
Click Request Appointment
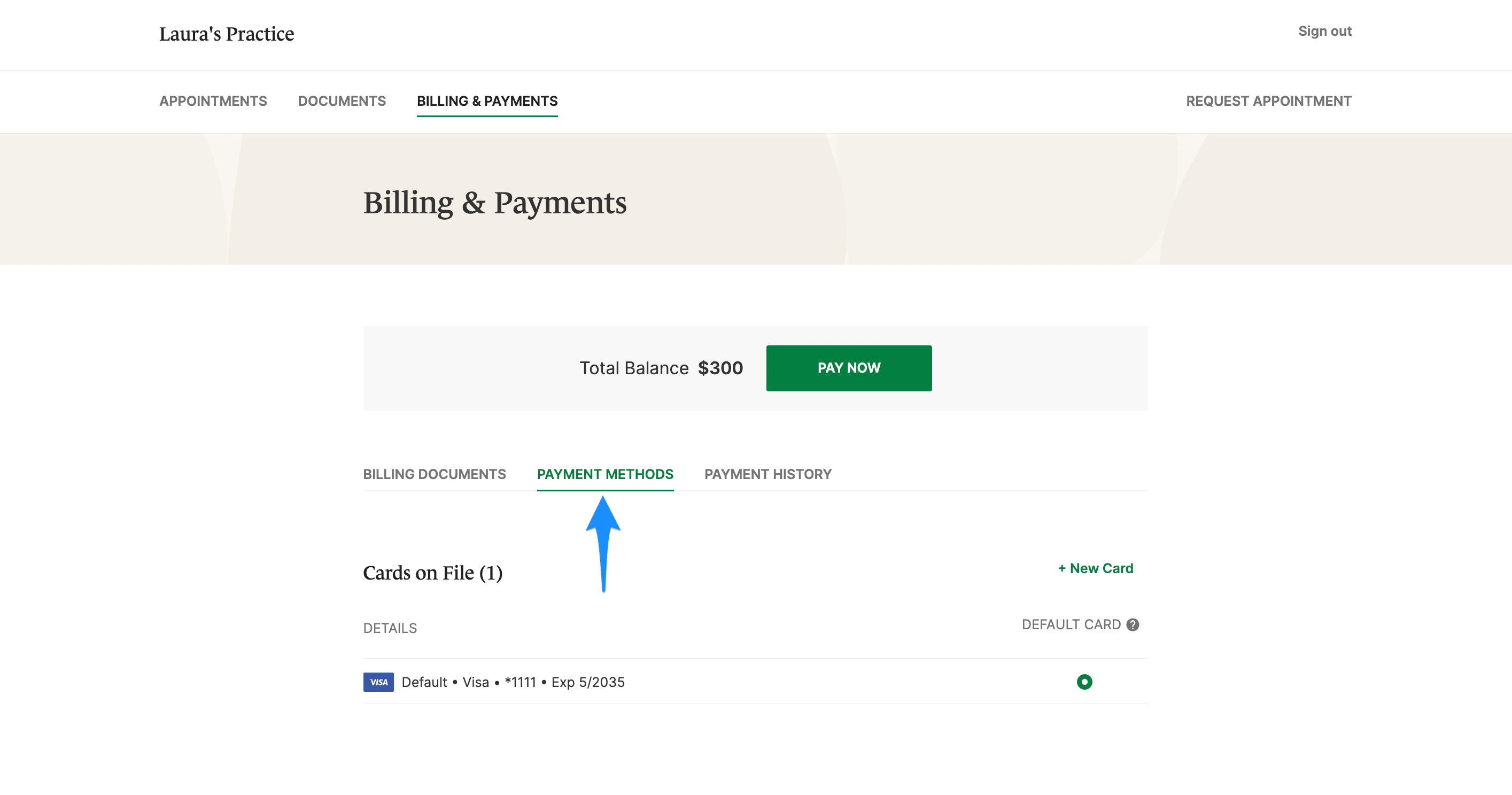pos(1268,101)
